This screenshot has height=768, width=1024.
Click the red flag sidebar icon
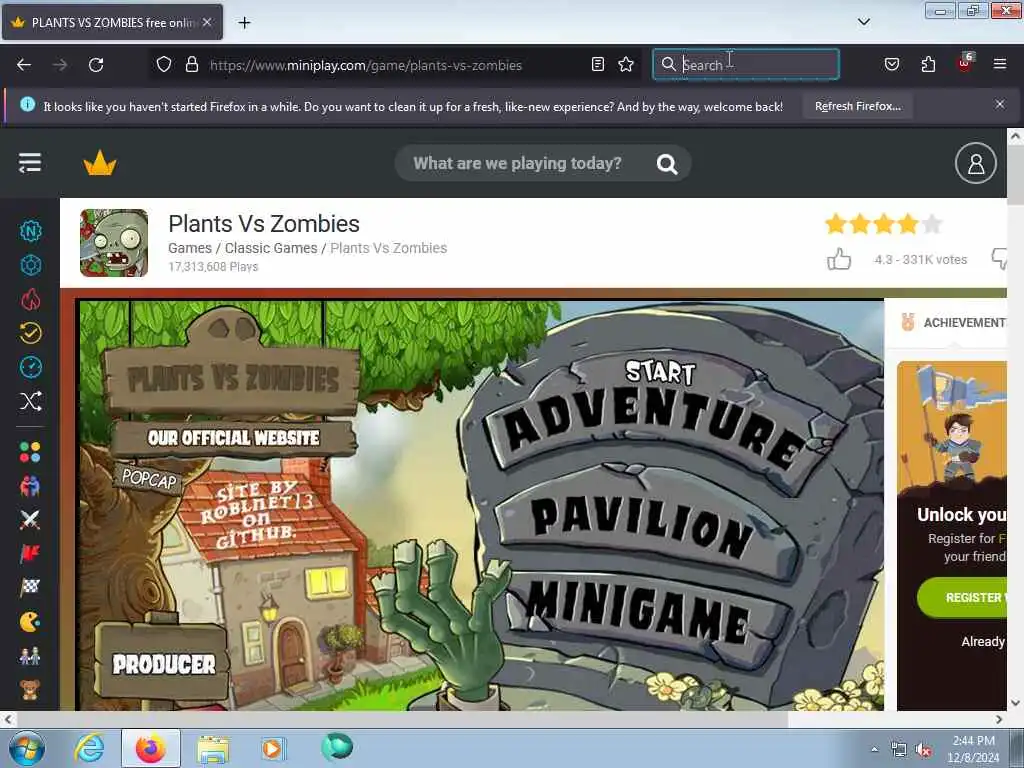(30, 554)
